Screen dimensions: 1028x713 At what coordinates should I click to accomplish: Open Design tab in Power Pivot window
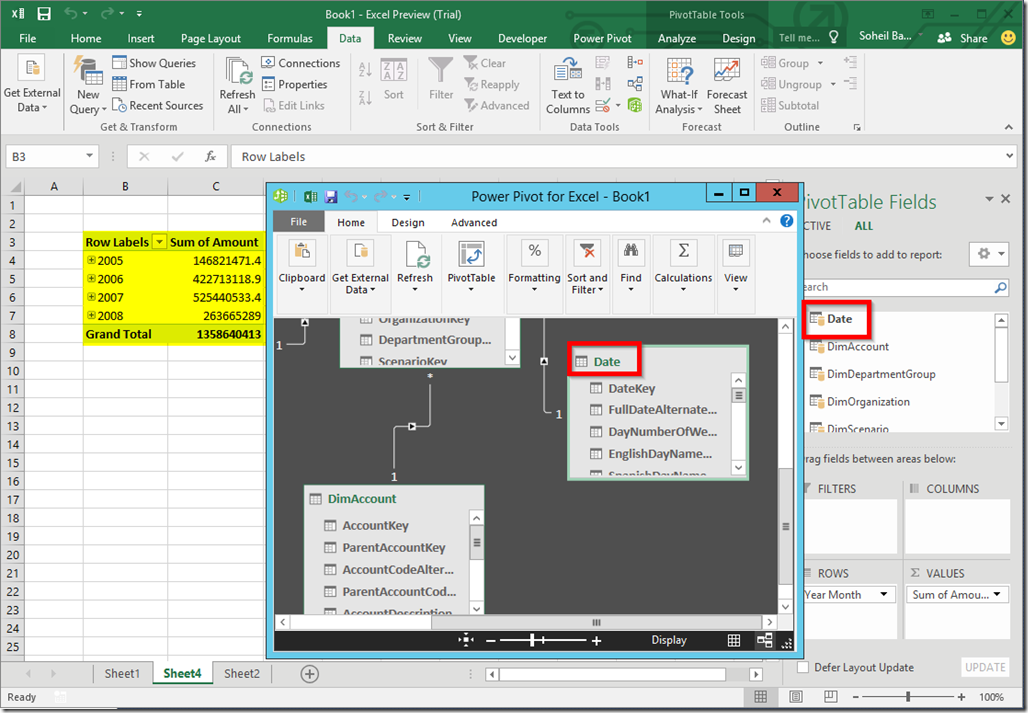point(408,222)
